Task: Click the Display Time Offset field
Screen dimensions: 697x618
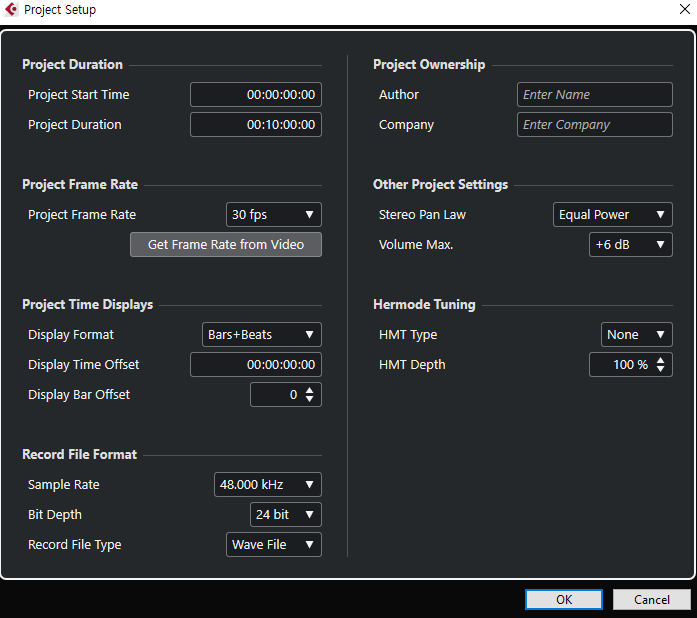Action: 256,365
